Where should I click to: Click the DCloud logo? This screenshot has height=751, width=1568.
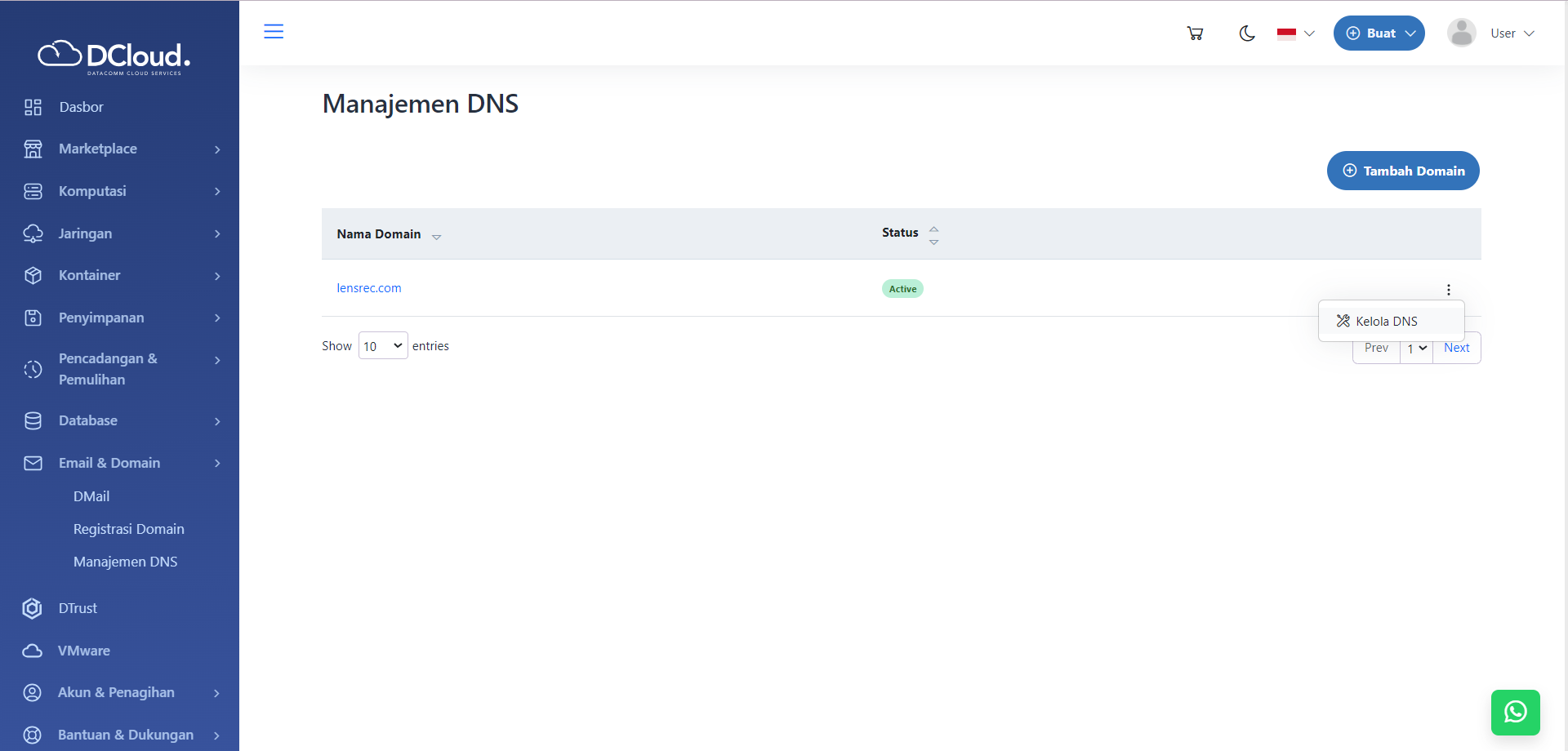114,56
